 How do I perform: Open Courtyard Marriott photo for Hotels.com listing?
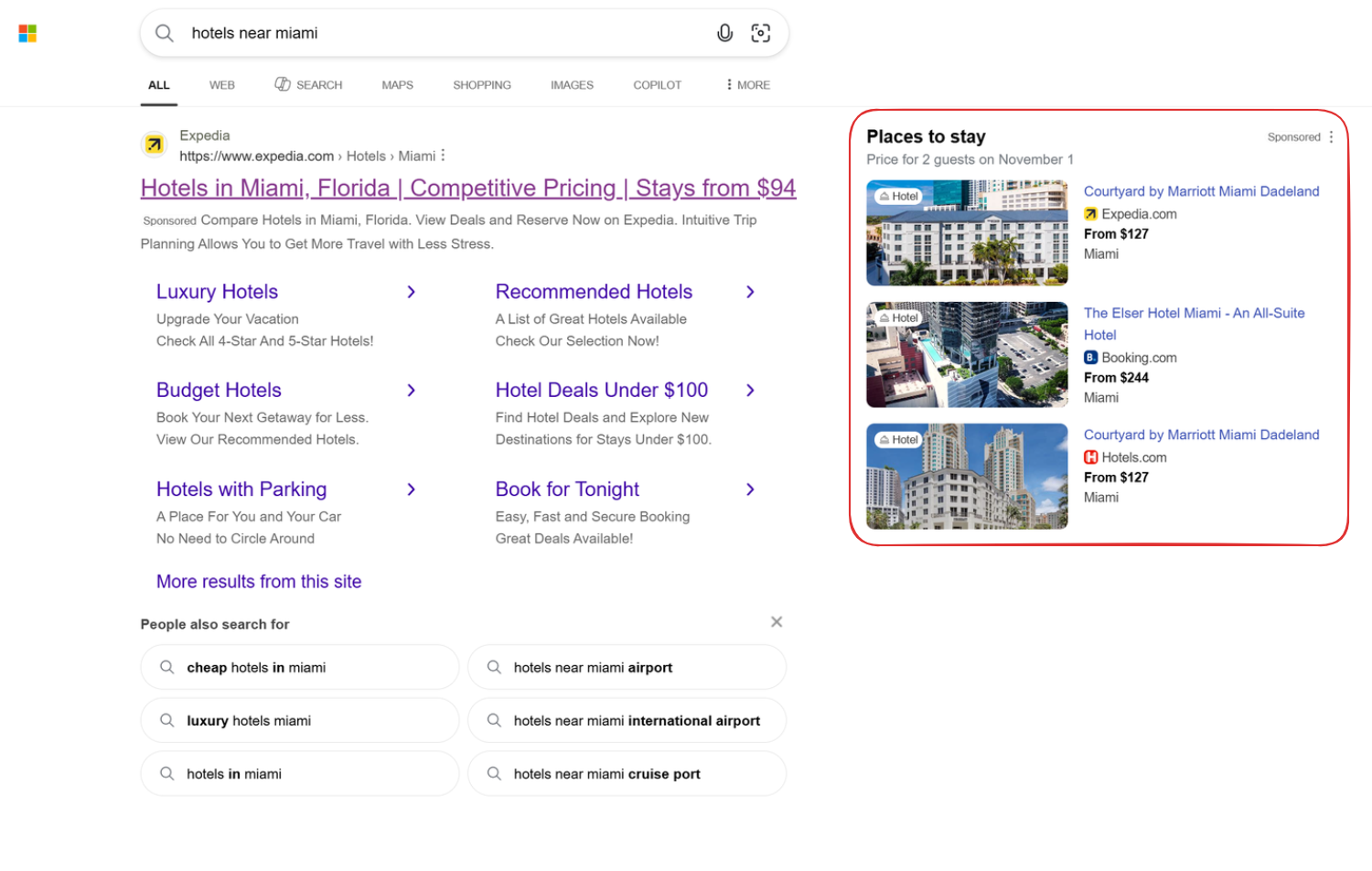coord(967,476)
